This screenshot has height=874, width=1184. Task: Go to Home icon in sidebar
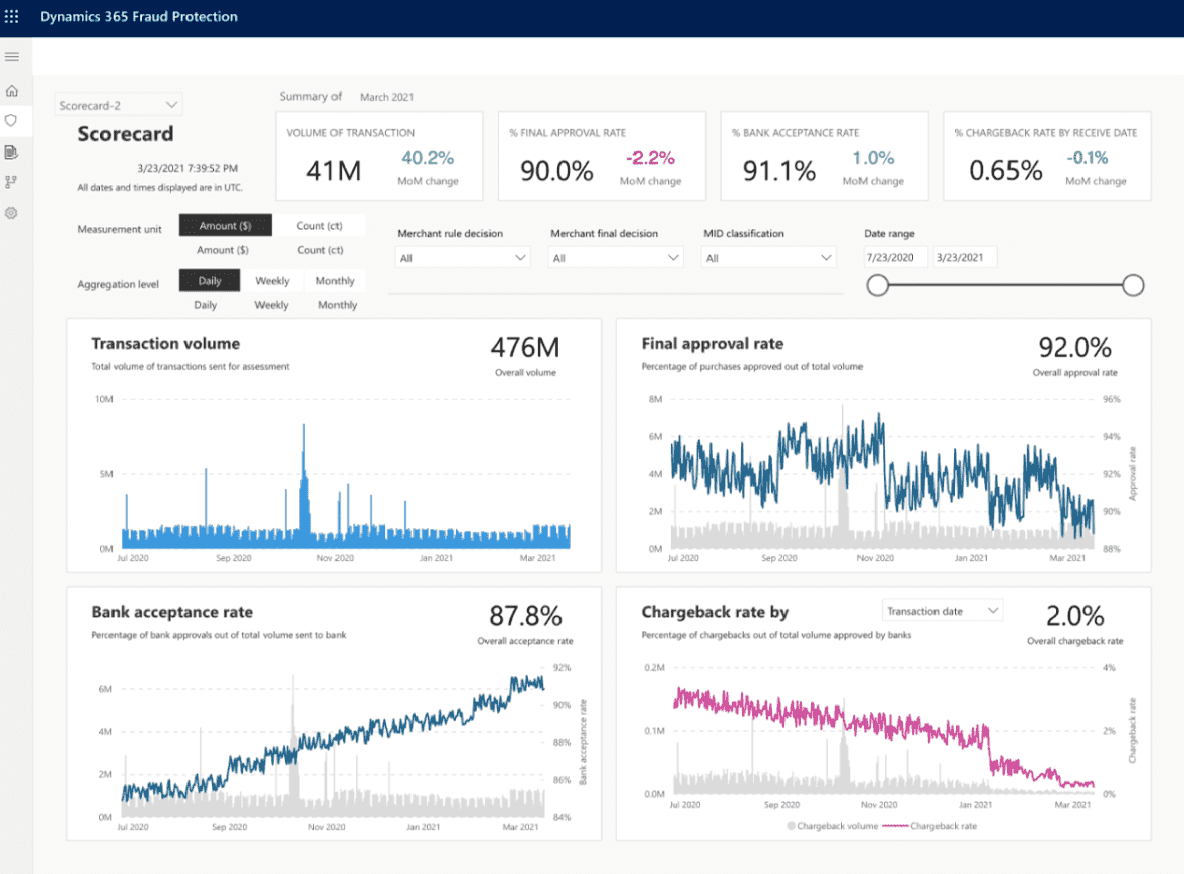[x=11, y=91]
